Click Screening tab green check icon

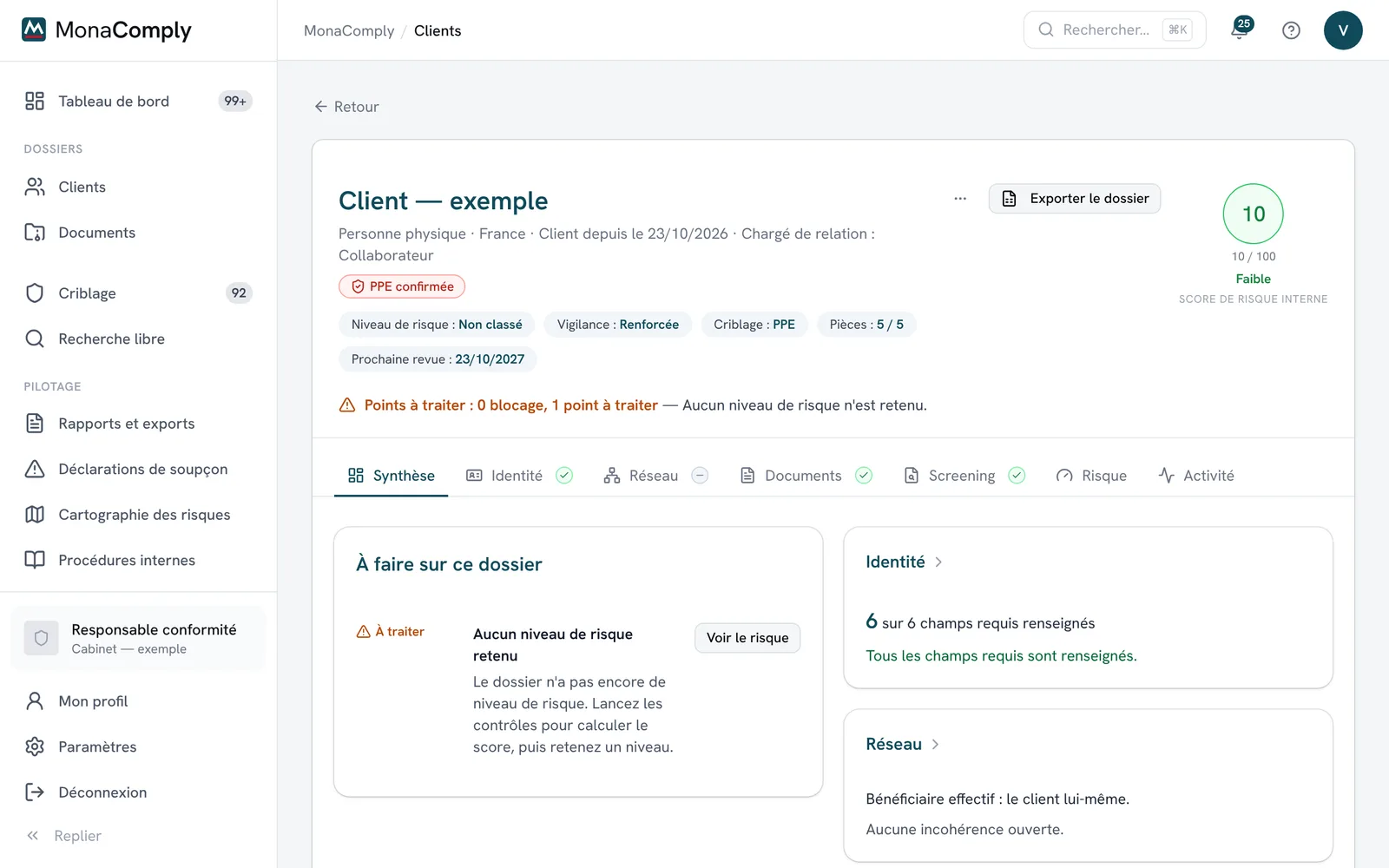[1017, 475]
